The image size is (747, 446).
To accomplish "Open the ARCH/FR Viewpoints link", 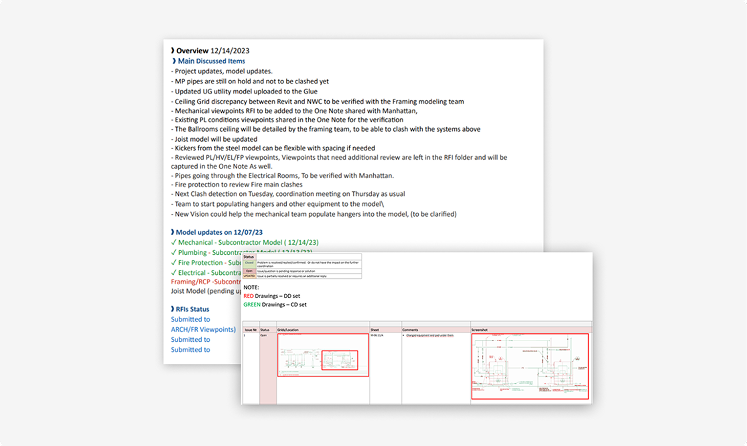I will pyautogui.click(x=203, y=329).
